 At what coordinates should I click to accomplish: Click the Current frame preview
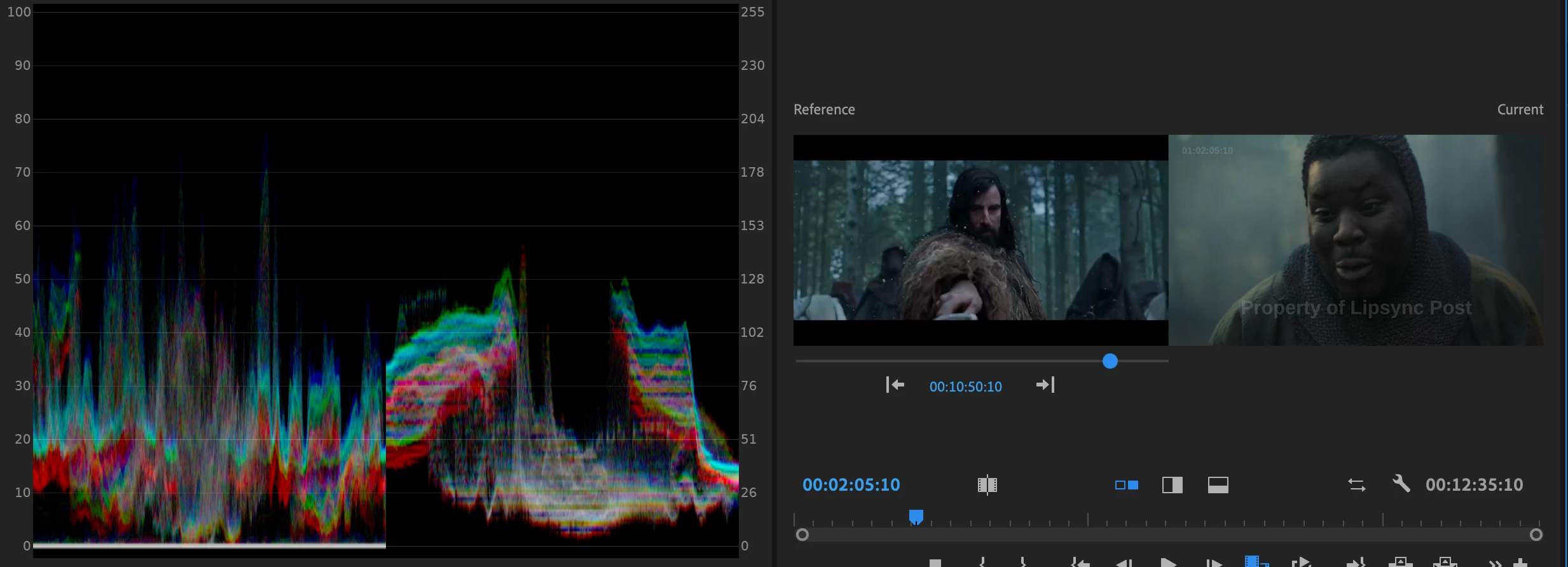[x=1356, y=240]
